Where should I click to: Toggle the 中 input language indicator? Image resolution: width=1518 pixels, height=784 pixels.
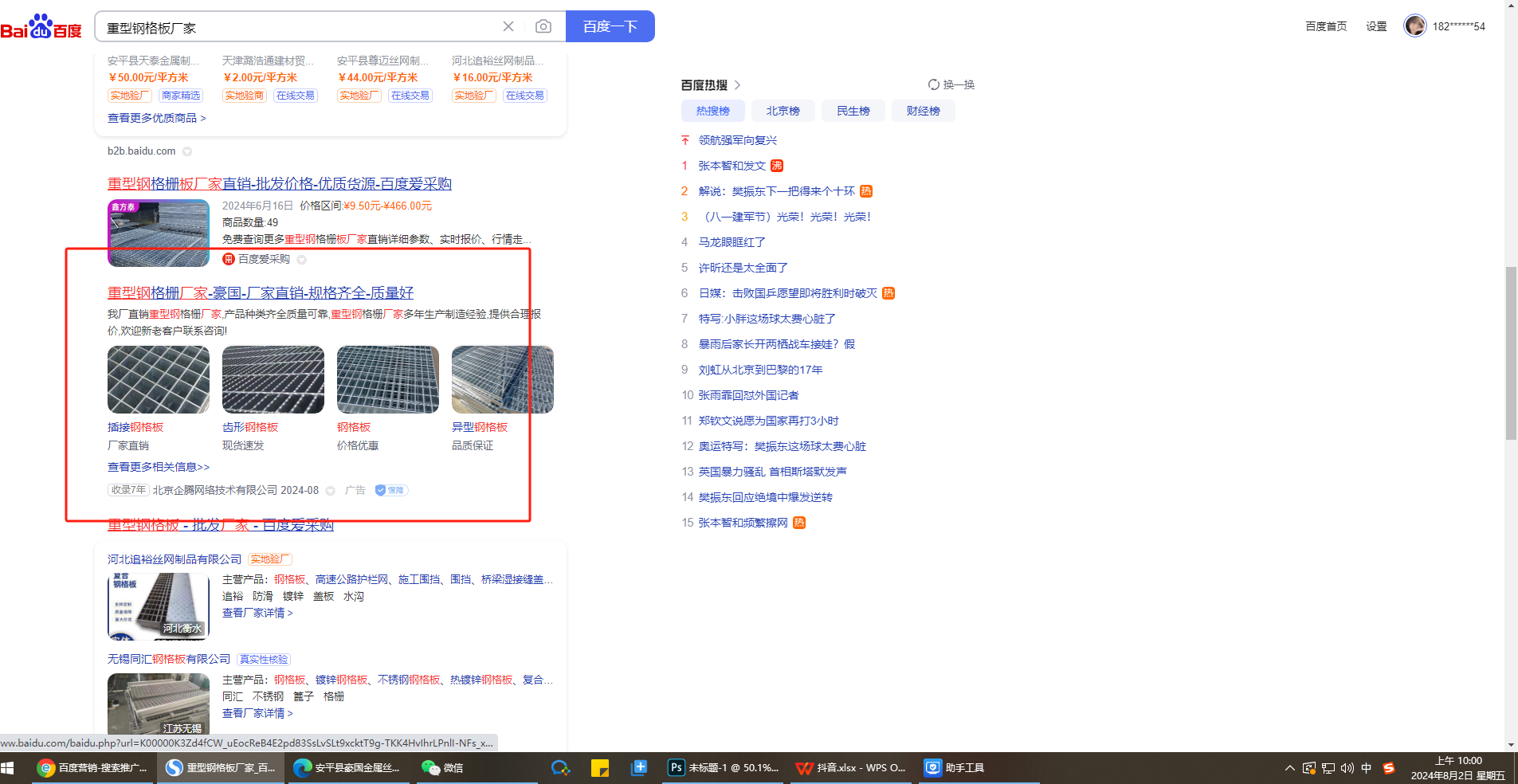[x=1367, y=767]
